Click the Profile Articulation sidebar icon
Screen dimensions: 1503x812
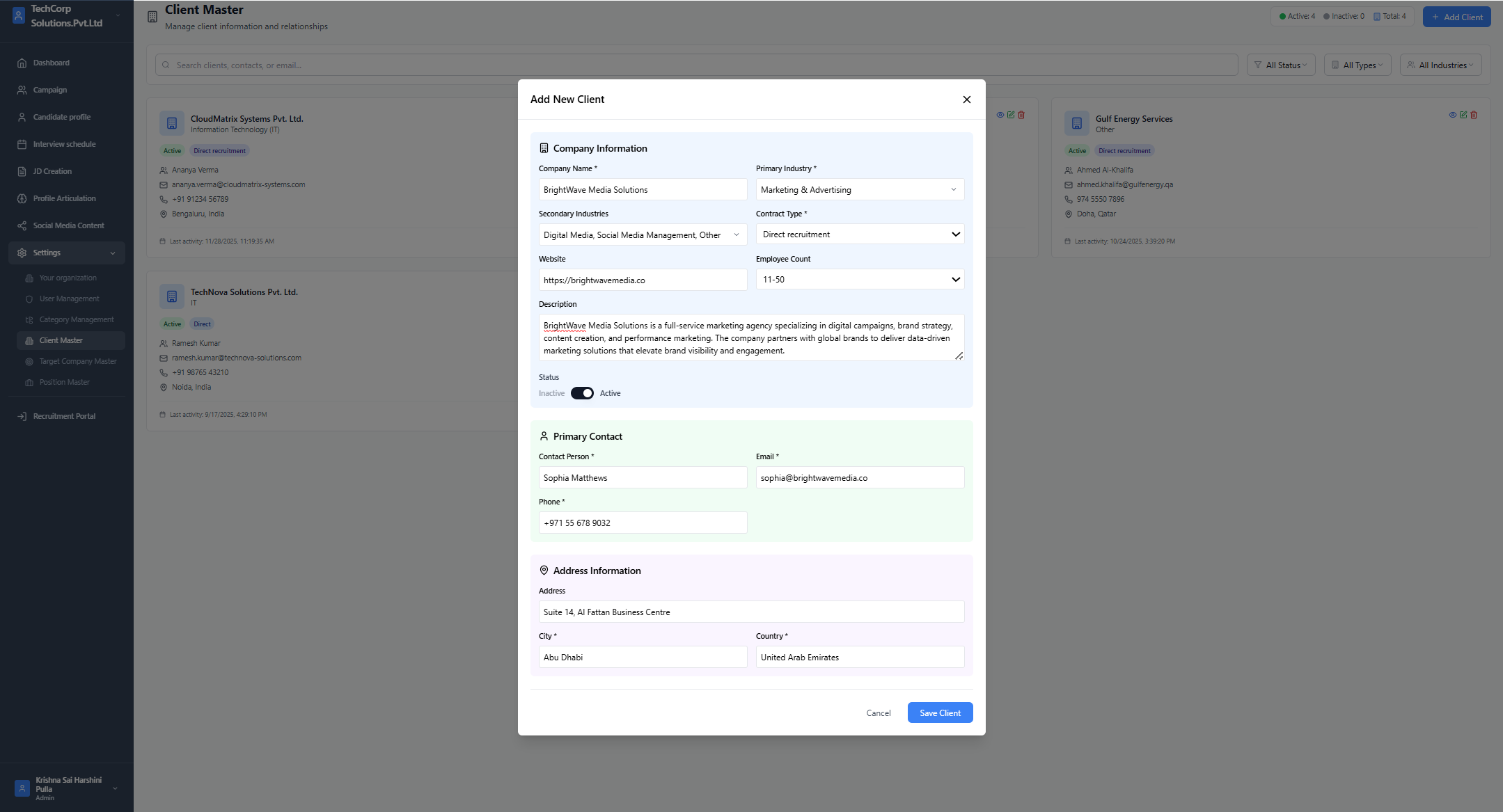22,198
